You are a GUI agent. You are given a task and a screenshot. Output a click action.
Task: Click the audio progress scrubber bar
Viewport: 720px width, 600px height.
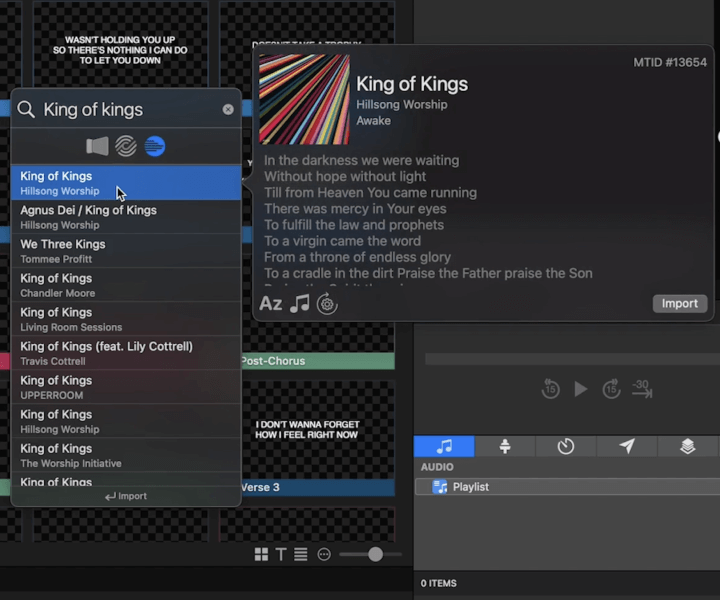pos(572,359)
